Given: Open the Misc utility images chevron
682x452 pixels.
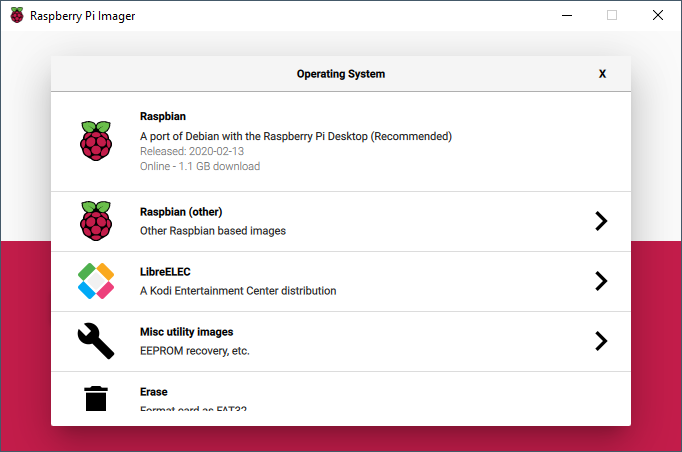Looking at the screenshot, I should 601,341.
